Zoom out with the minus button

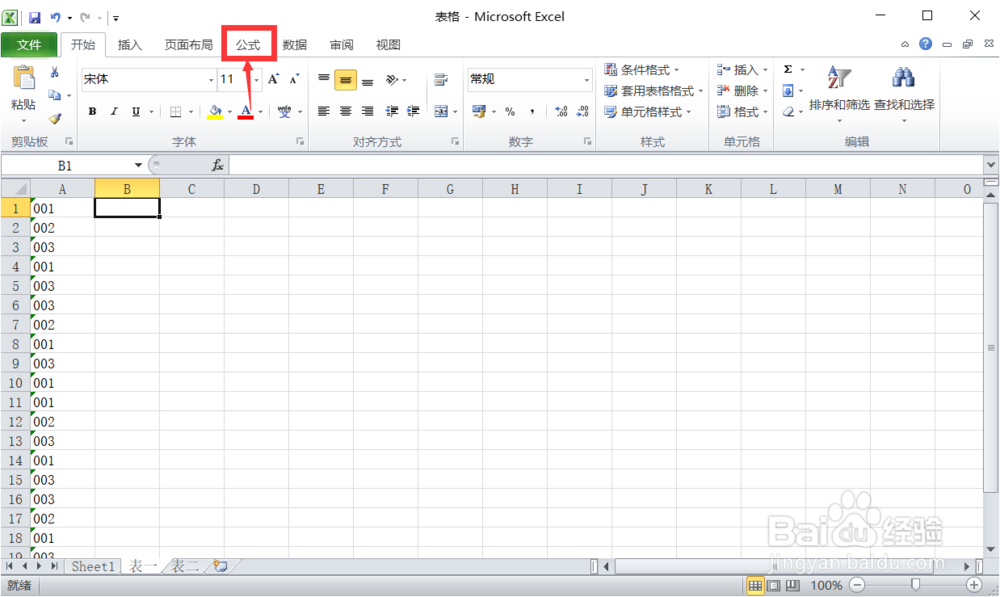858,585
